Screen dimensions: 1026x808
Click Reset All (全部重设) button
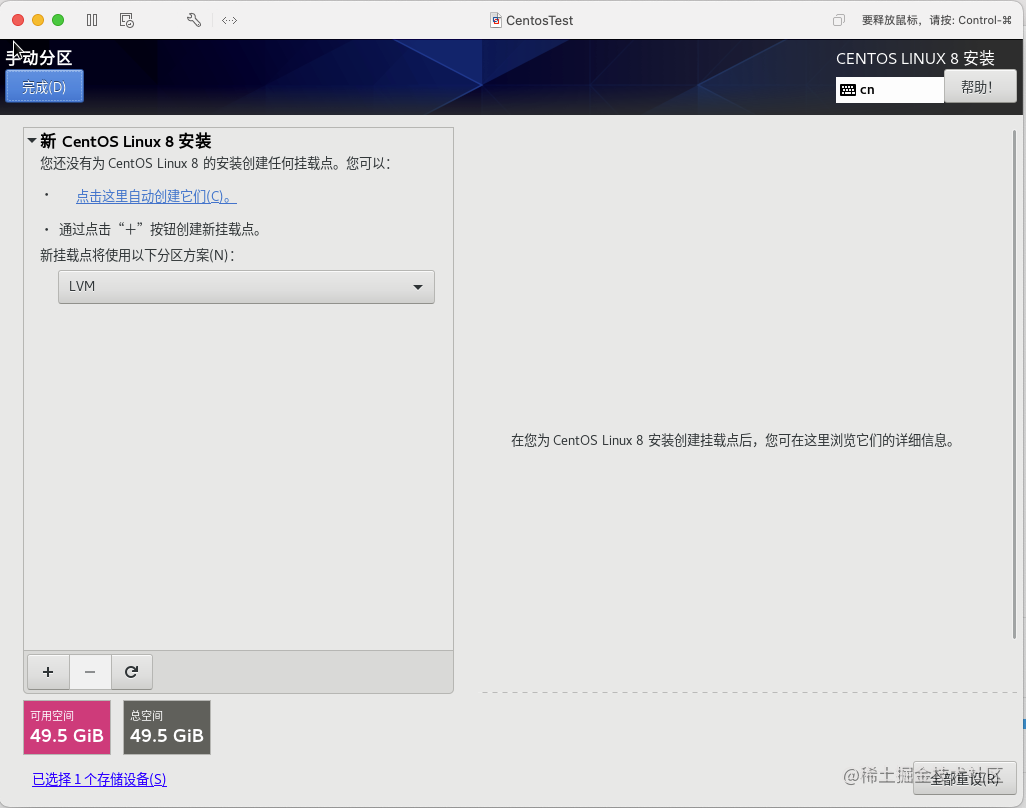tap(964, 778)
